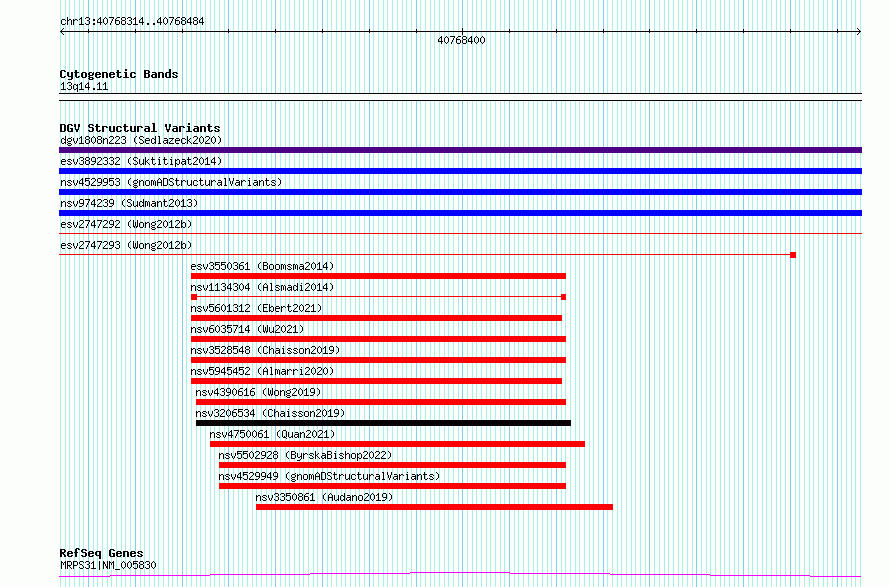Click the right end marker of nsv1134304
890x587 pixels.
[x=563, y=297]
